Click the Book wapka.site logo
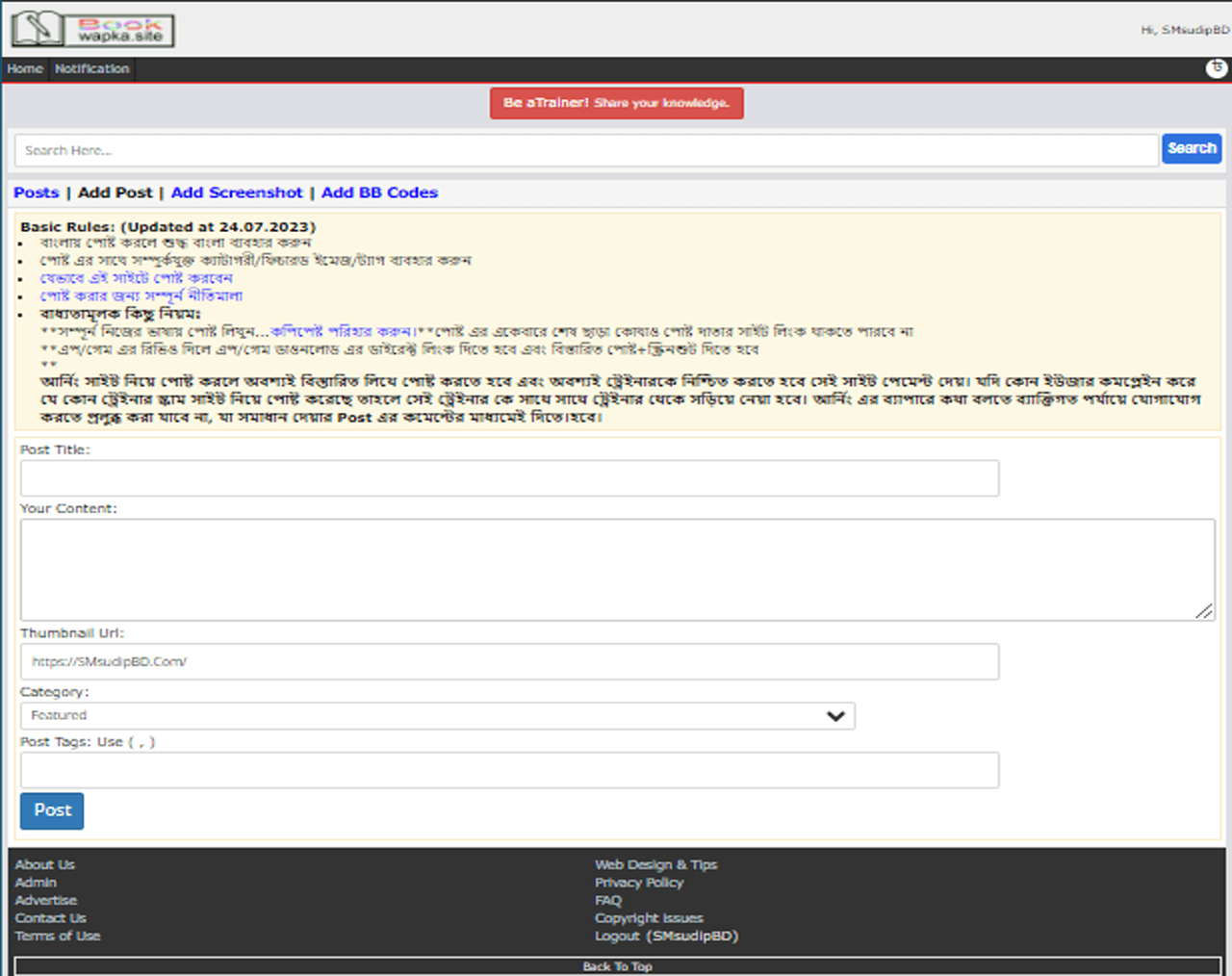 pos(92,29)
